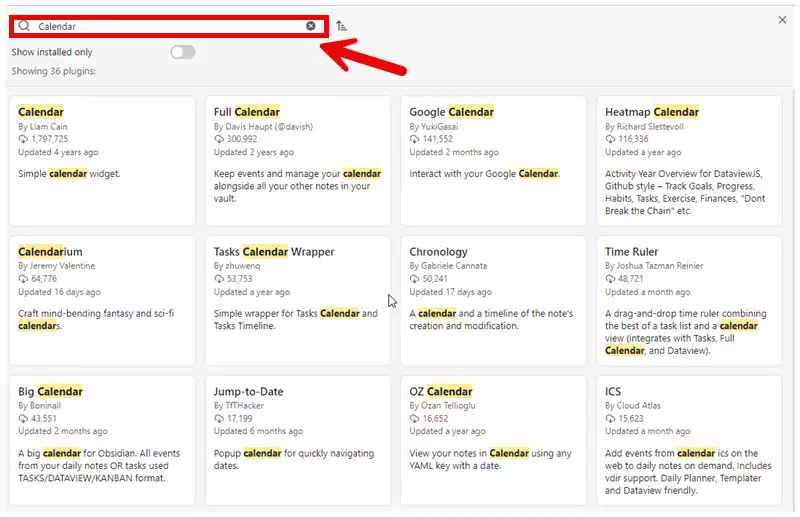Select the Big Calendar plugin title
The height and width of the screenshot is (517, 800).
coord(50,391)
